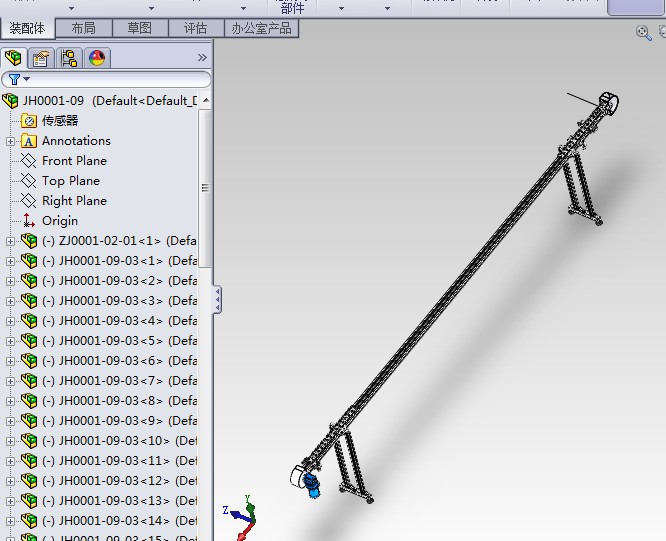
Task: Expand the JH0001-09-03<3> component
Action: click(x=10, y=301)
